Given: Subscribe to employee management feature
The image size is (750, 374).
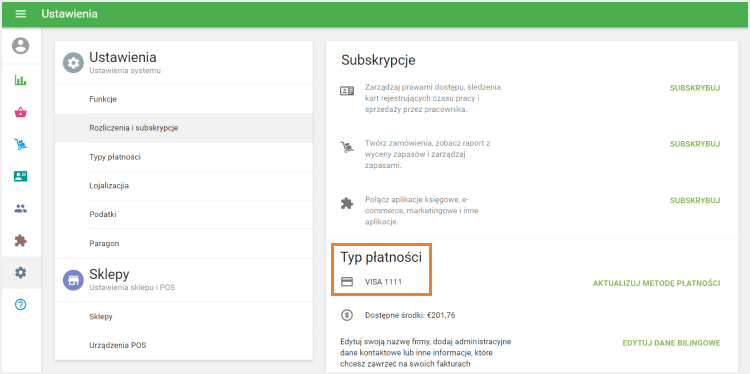Looking at the screenshot, I should (695, 88).
